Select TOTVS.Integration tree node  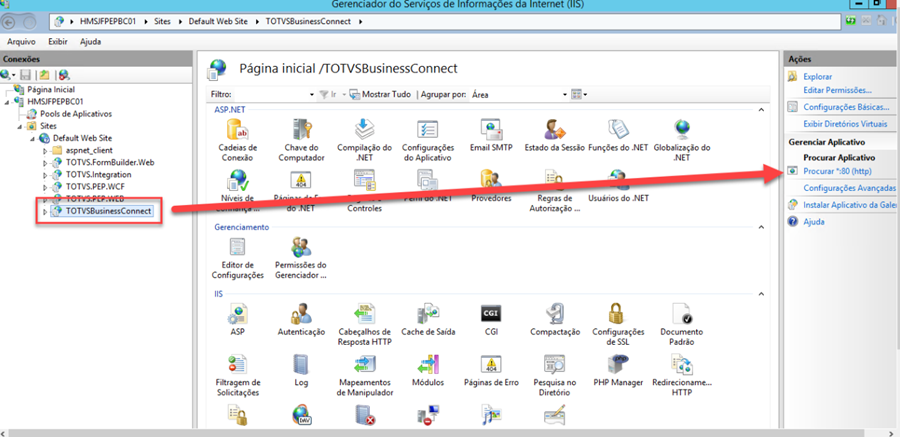click(x=98, y=174)
